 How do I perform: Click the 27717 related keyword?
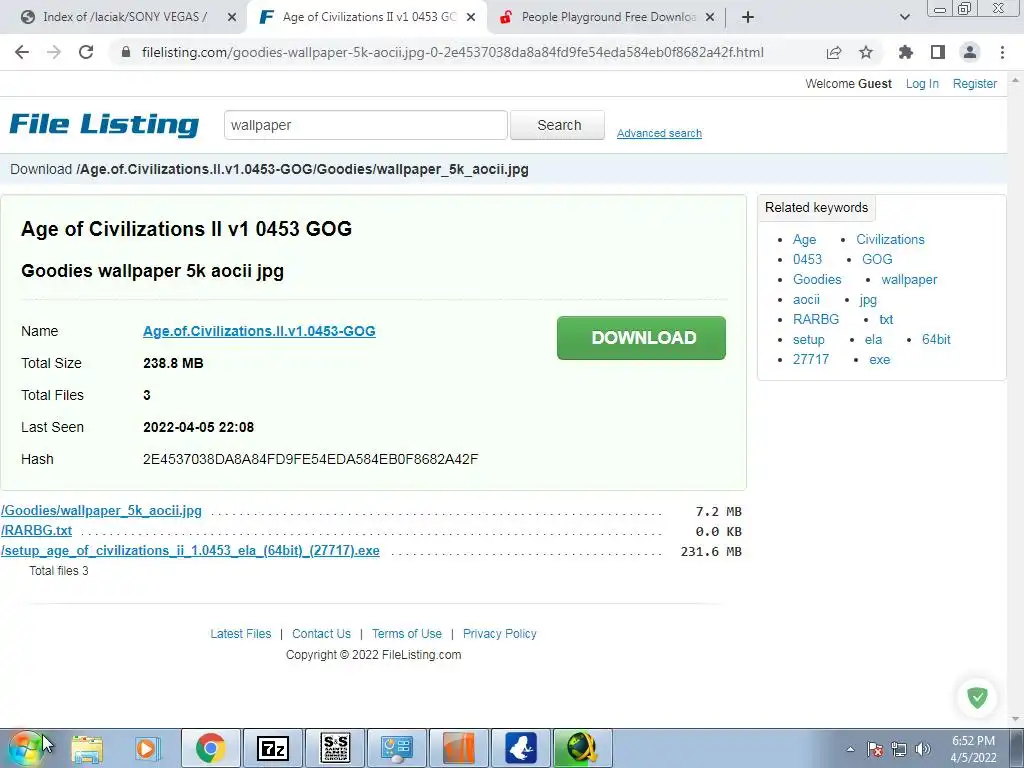click(x=810, y=359)
